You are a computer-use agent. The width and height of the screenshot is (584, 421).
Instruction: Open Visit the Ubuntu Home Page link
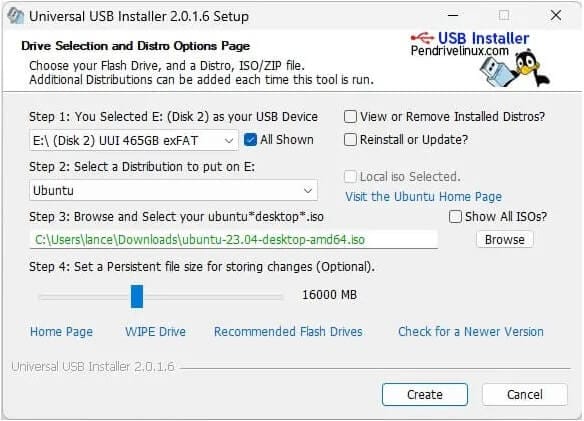coord(423,196)
